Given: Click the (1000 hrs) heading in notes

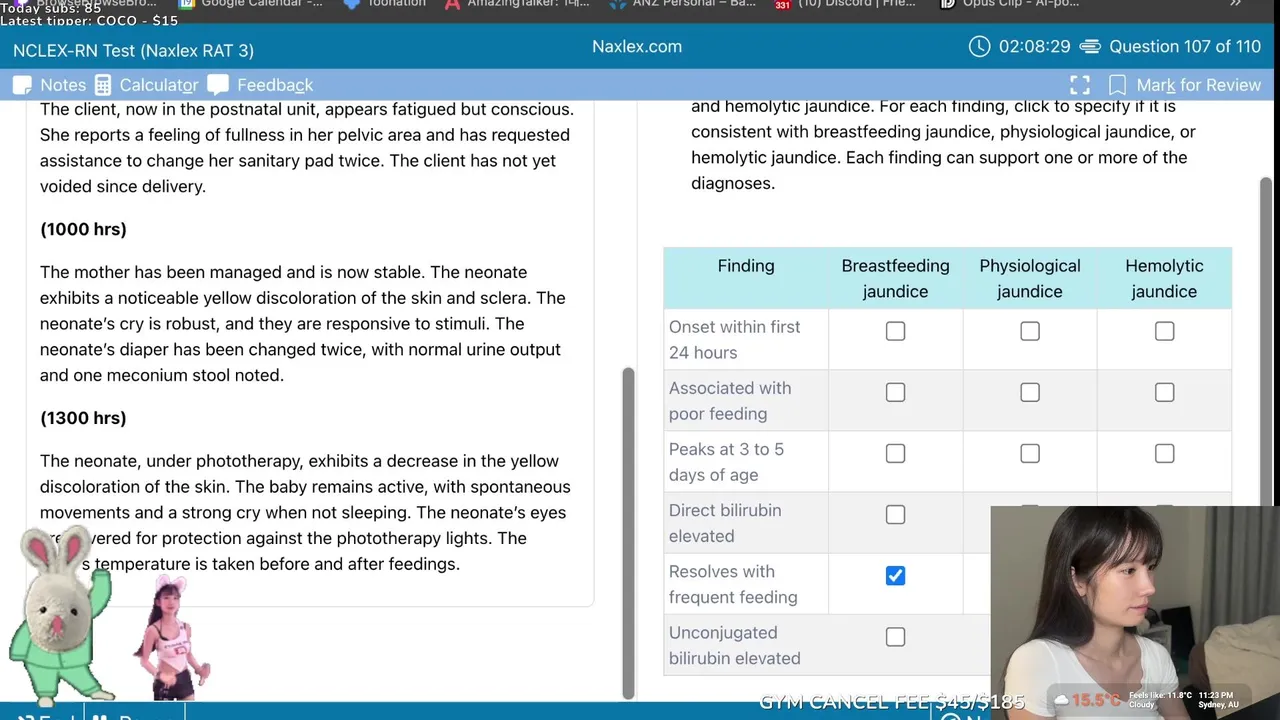Looking at the screenshot, I should pyautogui.click(x=83, y=229).
